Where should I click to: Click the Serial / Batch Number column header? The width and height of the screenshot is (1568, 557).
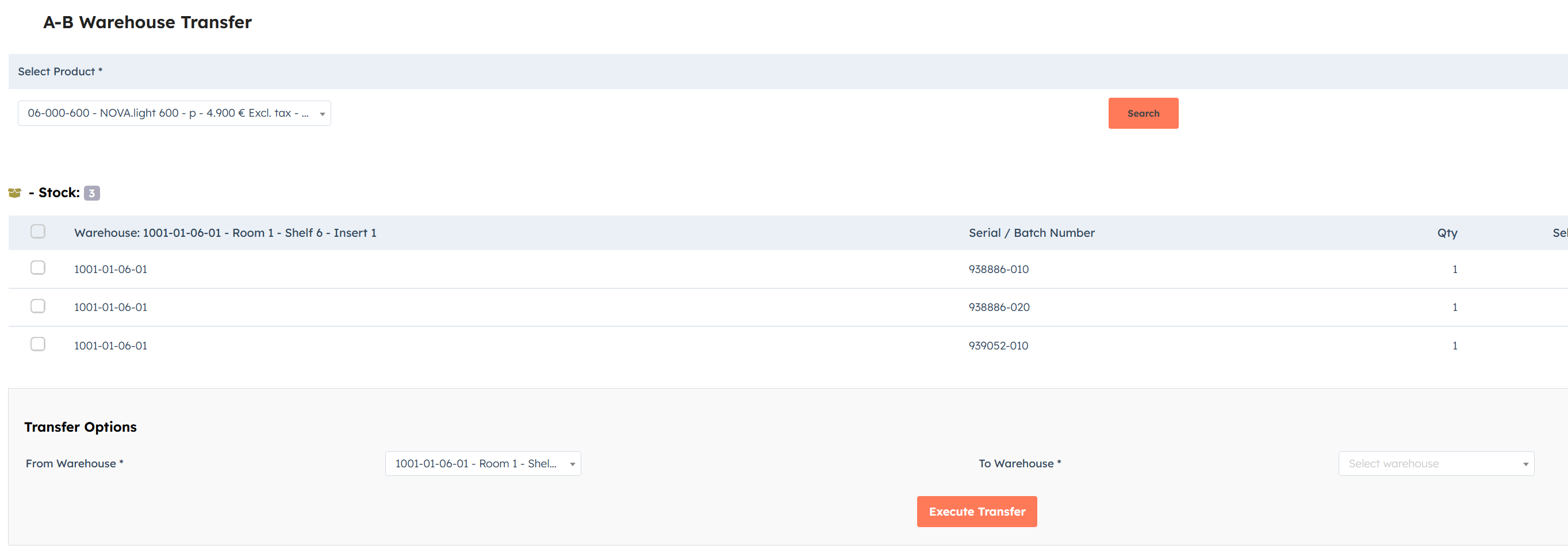[1031, 233]
